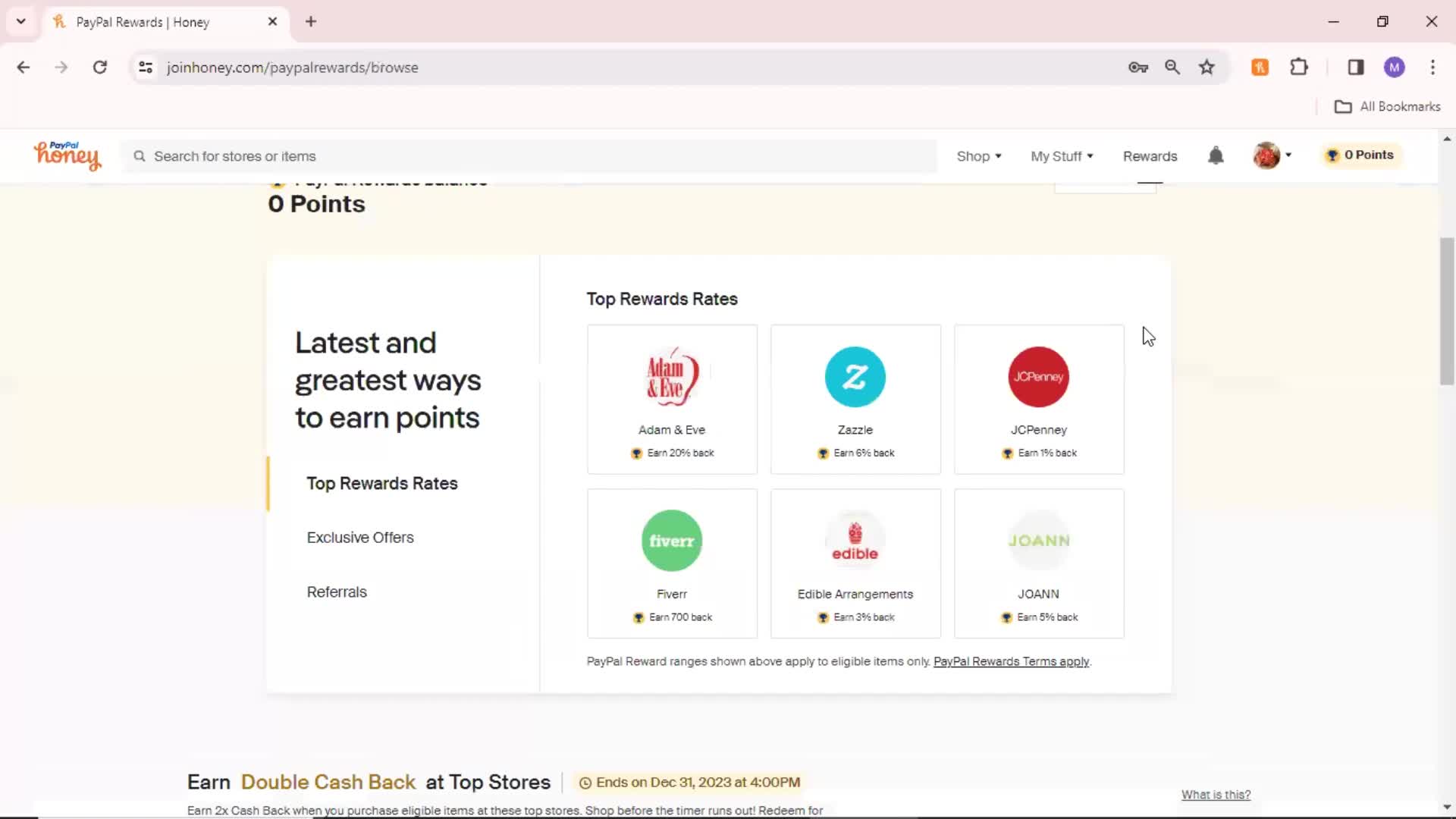1456x819 pixels.
Task: Switch to the Exclusive Offers tab
Action: (x=360, y=538)
